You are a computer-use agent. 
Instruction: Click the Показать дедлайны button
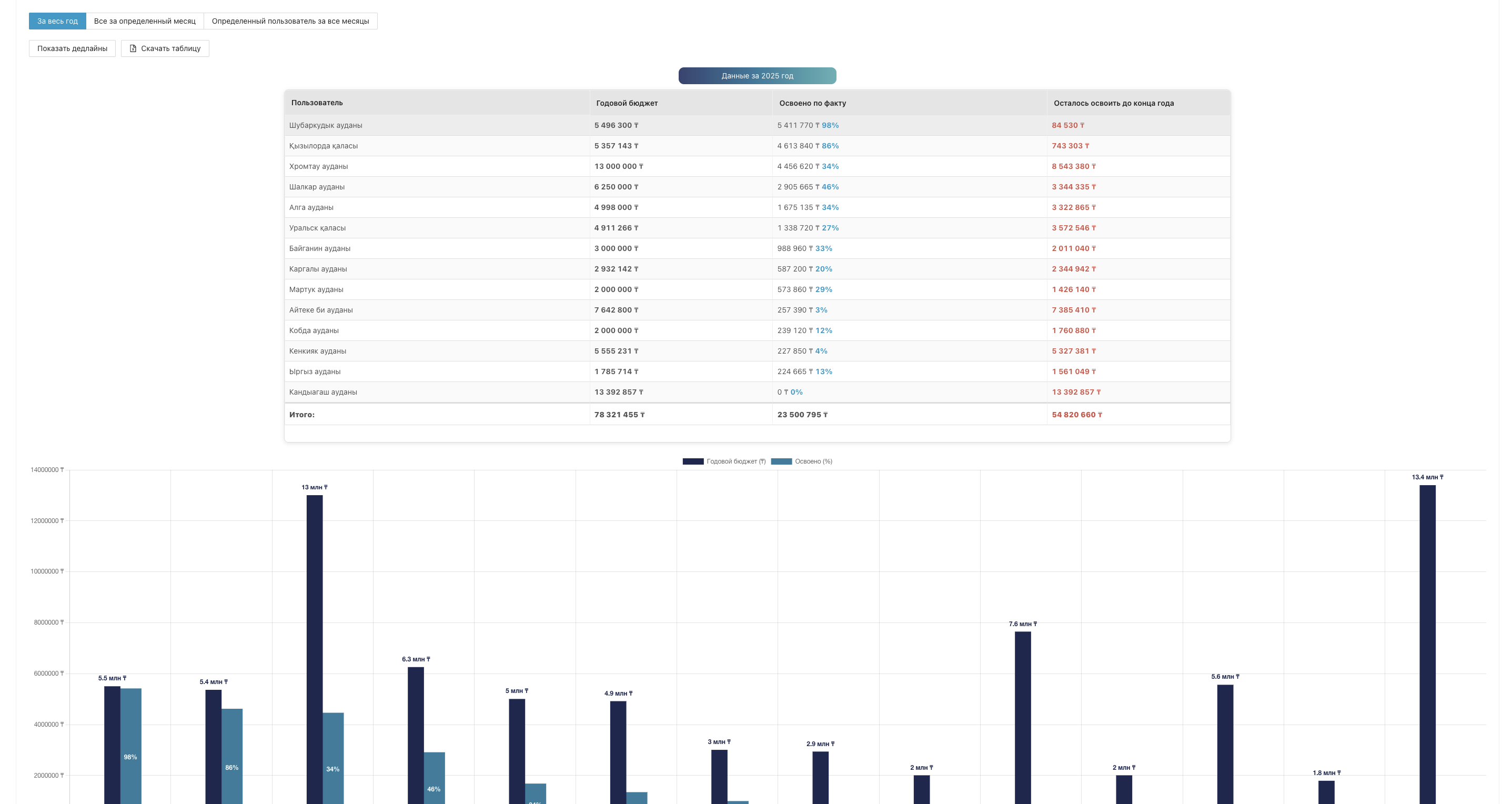[72, 48]
